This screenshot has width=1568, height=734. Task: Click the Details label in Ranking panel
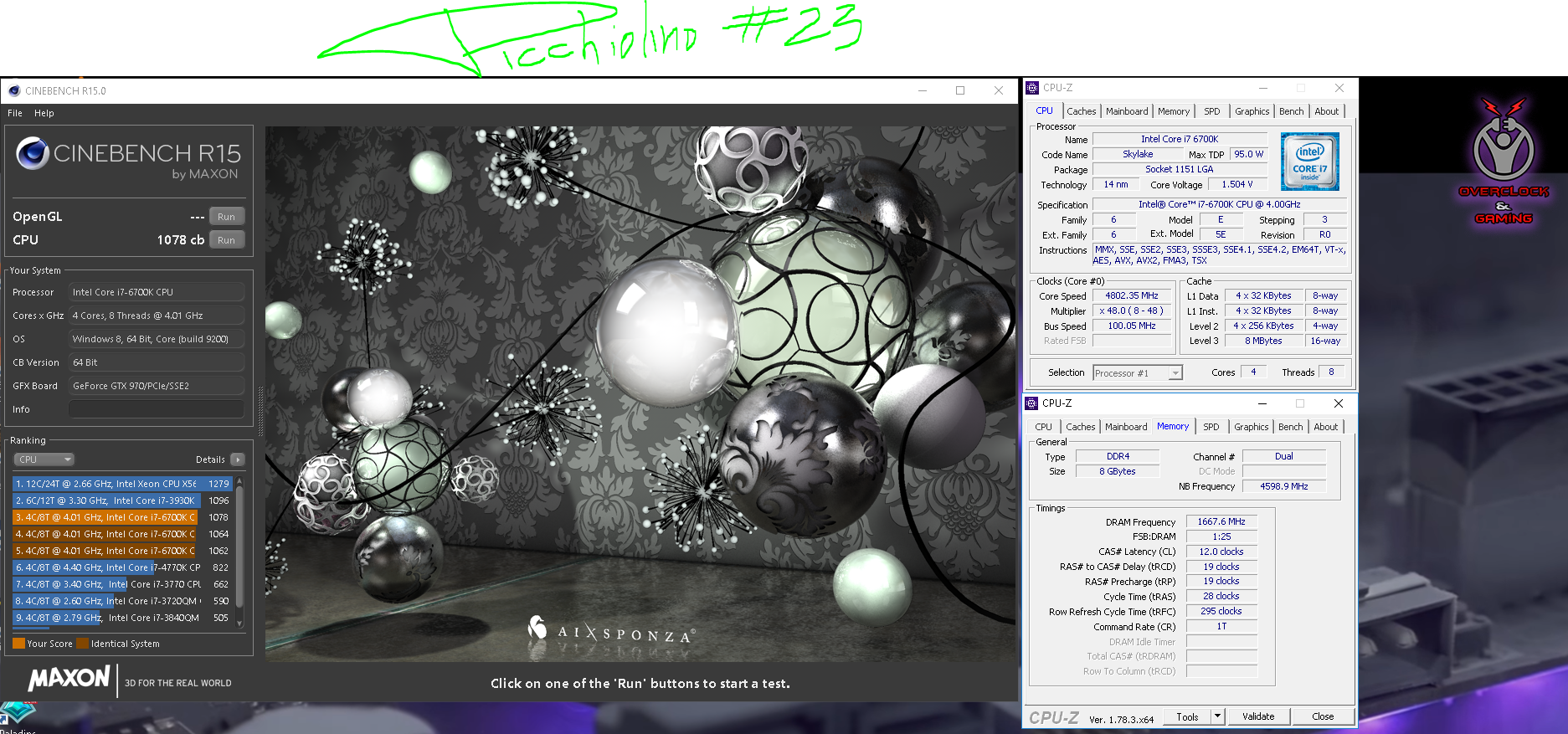(x=210, y=459)
